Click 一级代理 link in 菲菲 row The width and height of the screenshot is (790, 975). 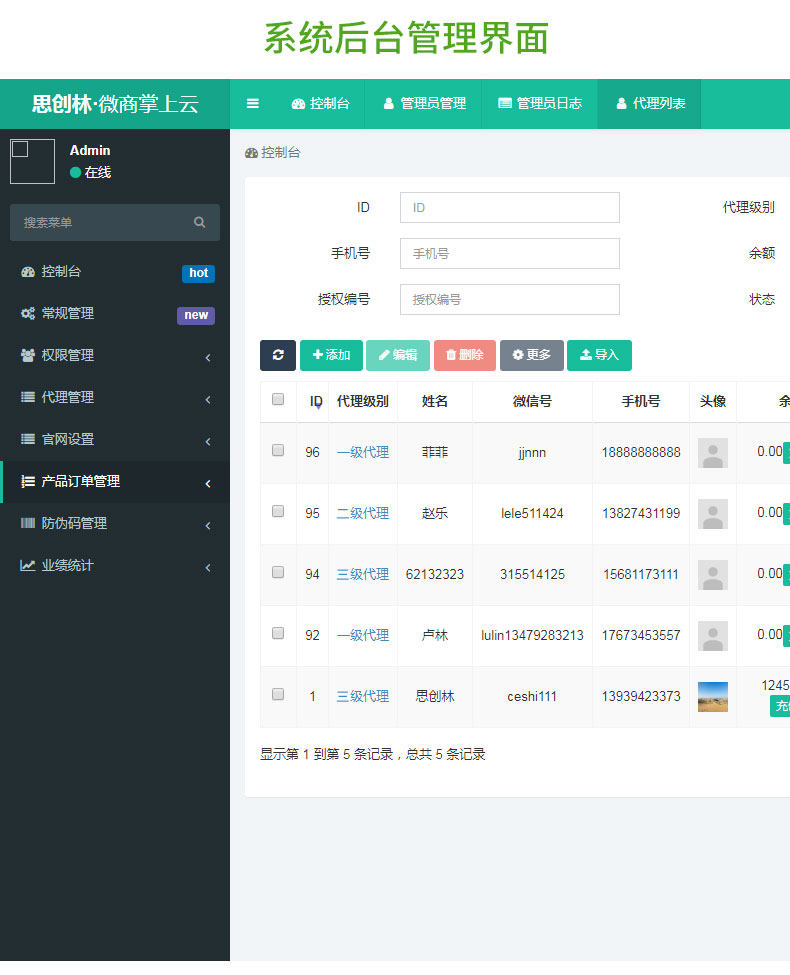tap(363, 453)
